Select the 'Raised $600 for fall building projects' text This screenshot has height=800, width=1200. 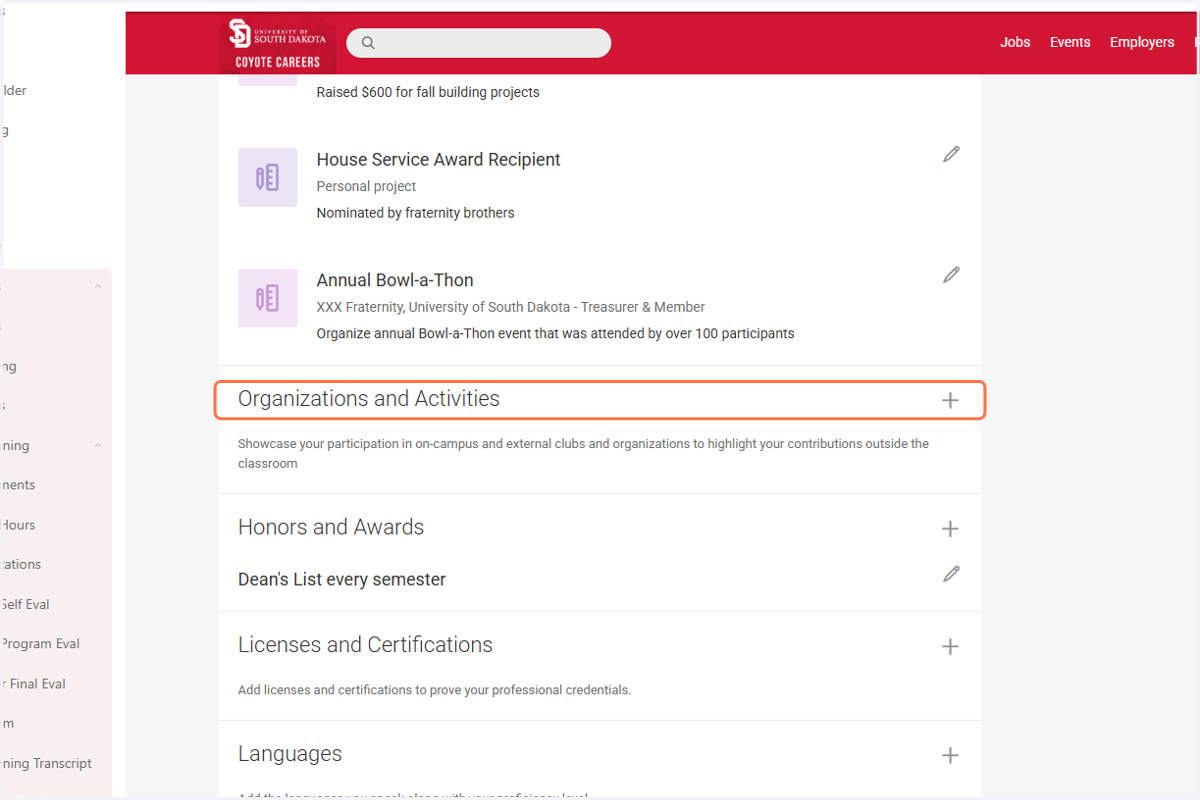point(428,92)
